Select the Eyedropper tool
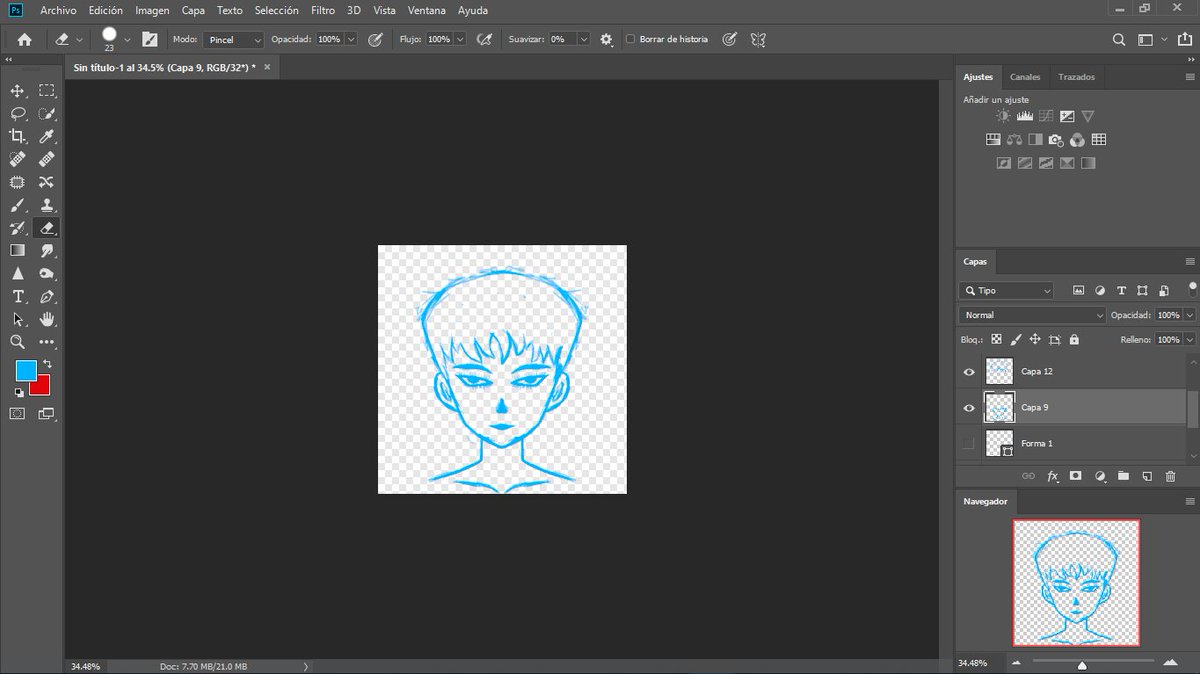This screenshot has height=674, width=1200. coord(46,137)
